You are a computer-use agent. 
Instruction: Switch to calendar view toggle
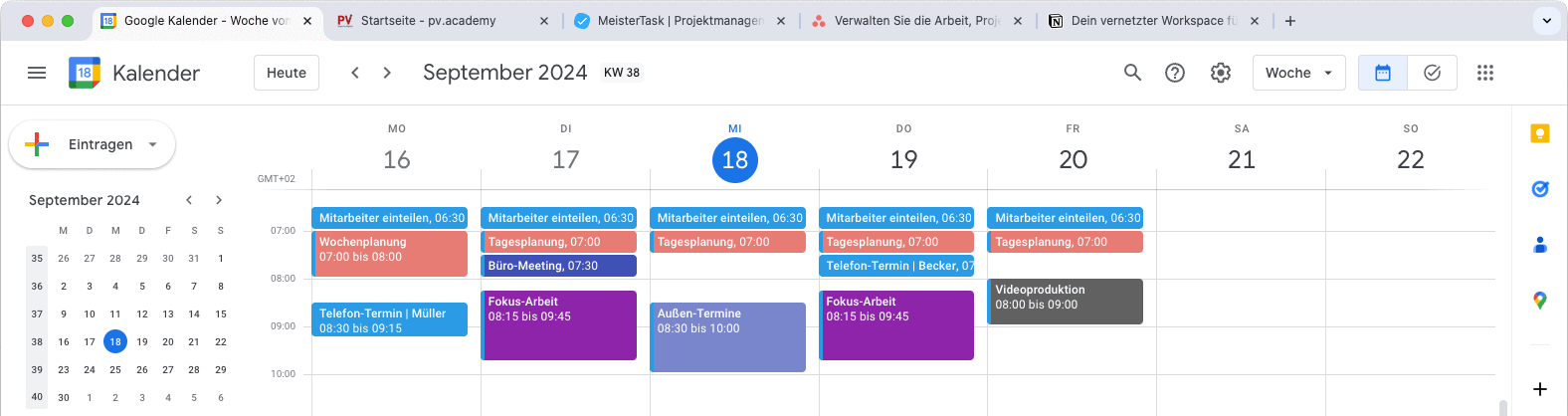point(1383,73)
